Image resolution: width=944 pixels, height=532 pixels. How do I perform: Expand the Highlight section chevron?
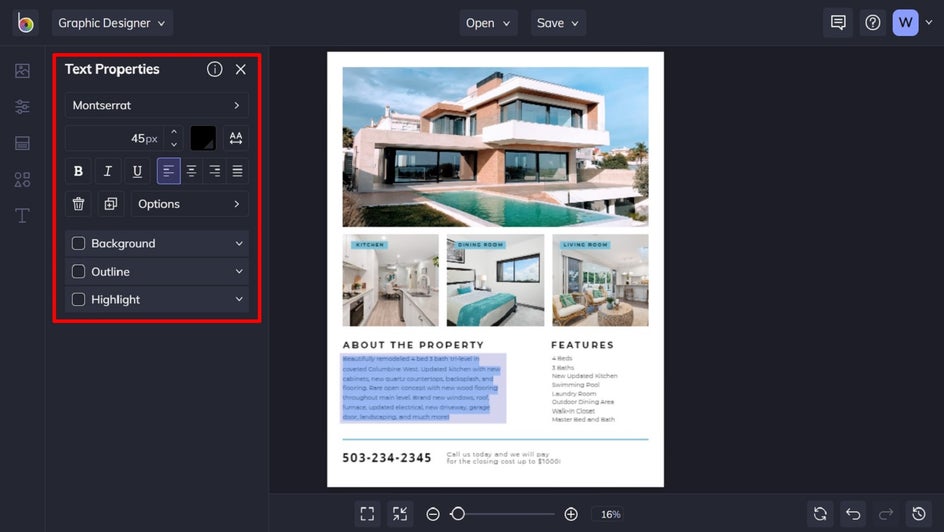239,300
